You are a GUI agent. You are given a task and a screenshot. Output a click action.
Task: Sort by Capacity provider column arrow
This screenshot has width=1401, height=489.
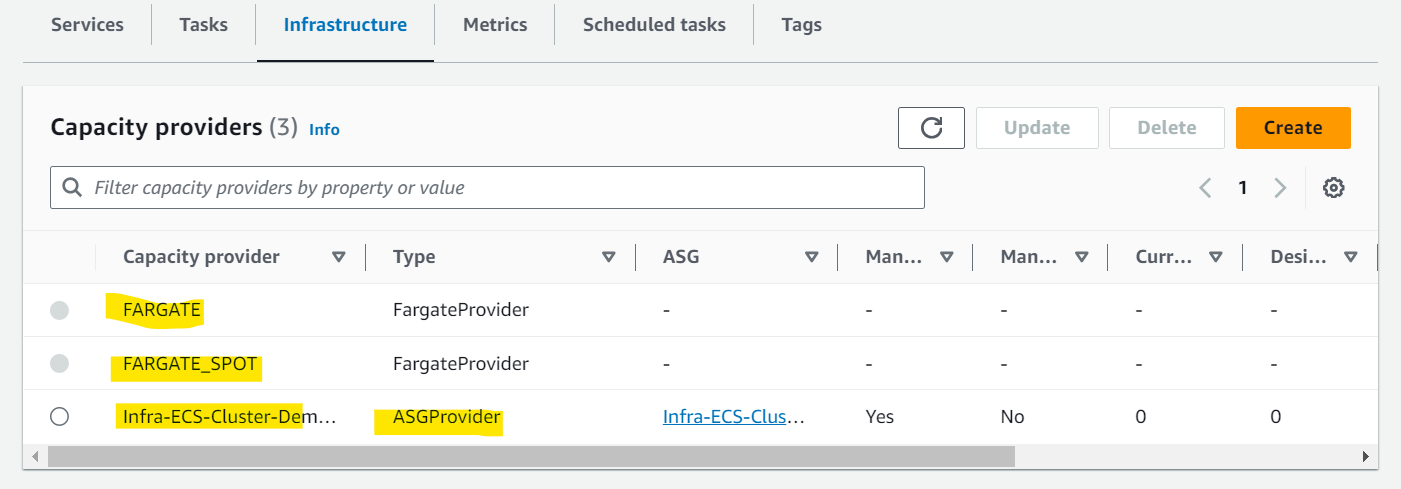[339, 257]
